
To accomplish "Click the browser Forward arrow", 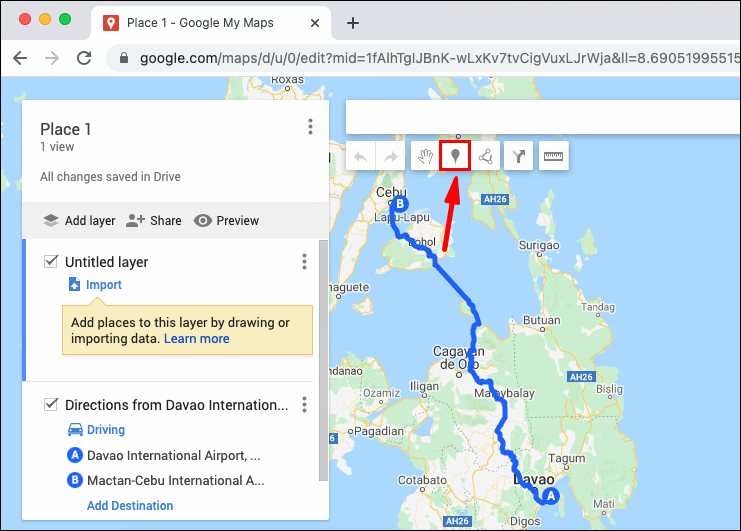I will pos(52,58).
